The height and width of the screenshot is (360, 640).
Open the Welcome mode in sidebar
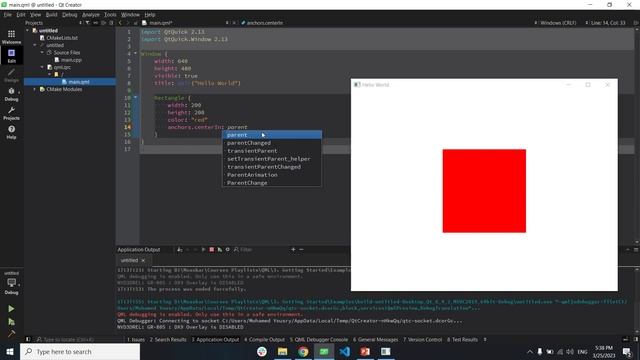(11, 37)
